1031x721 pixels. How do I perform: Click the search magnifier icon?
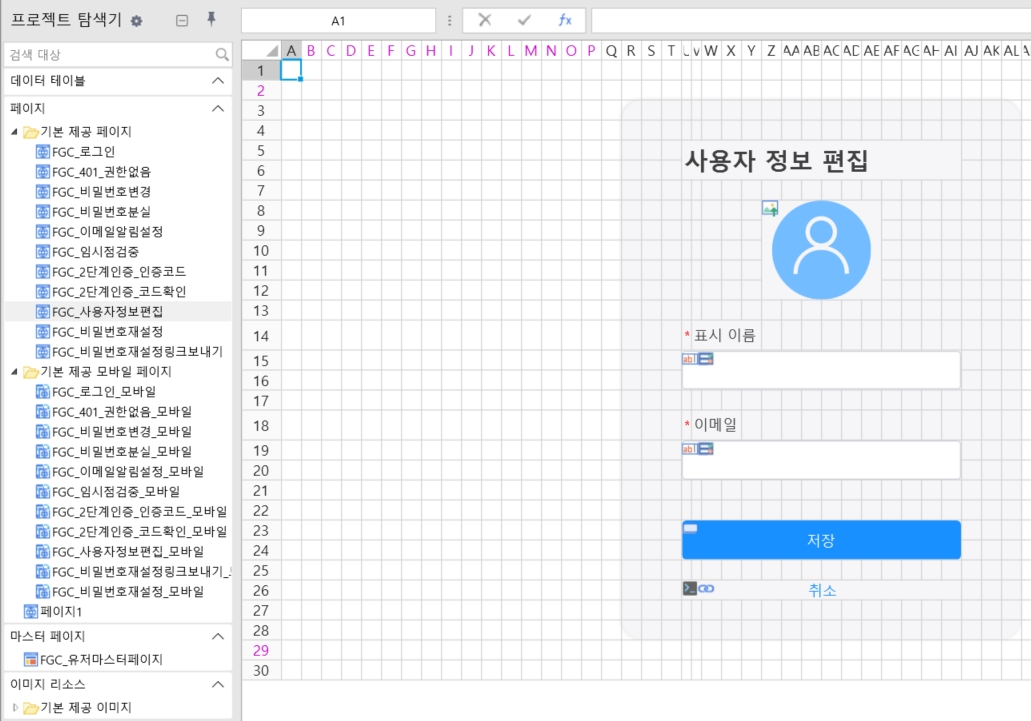point(222,55)
